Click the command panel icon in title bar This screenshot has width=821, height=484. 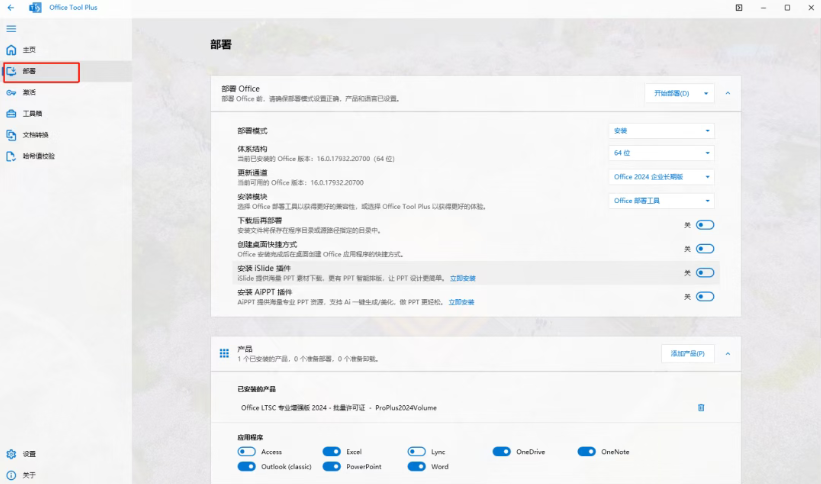coord(739,8)
